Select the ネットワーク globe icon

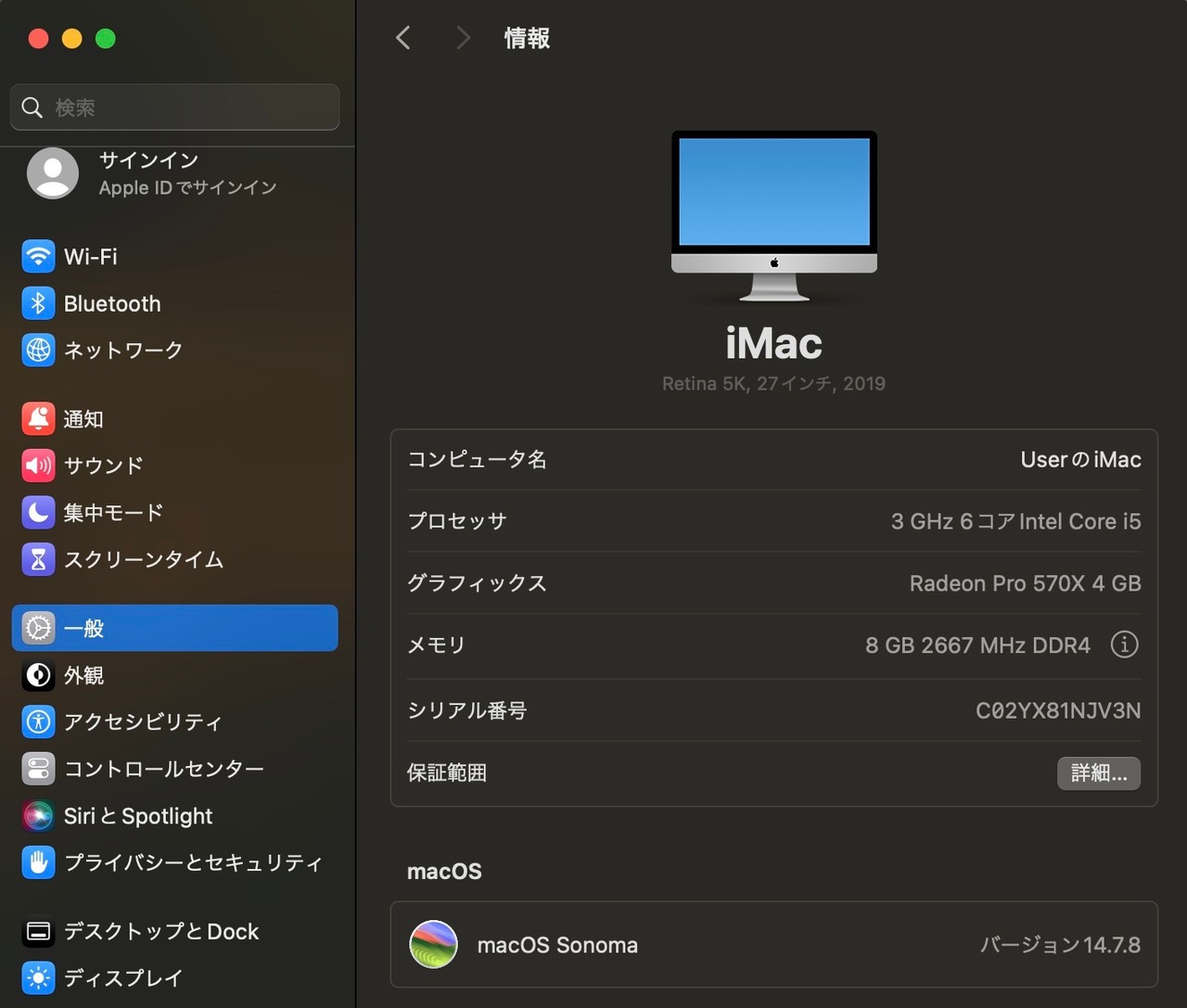[x=38, y=350]
